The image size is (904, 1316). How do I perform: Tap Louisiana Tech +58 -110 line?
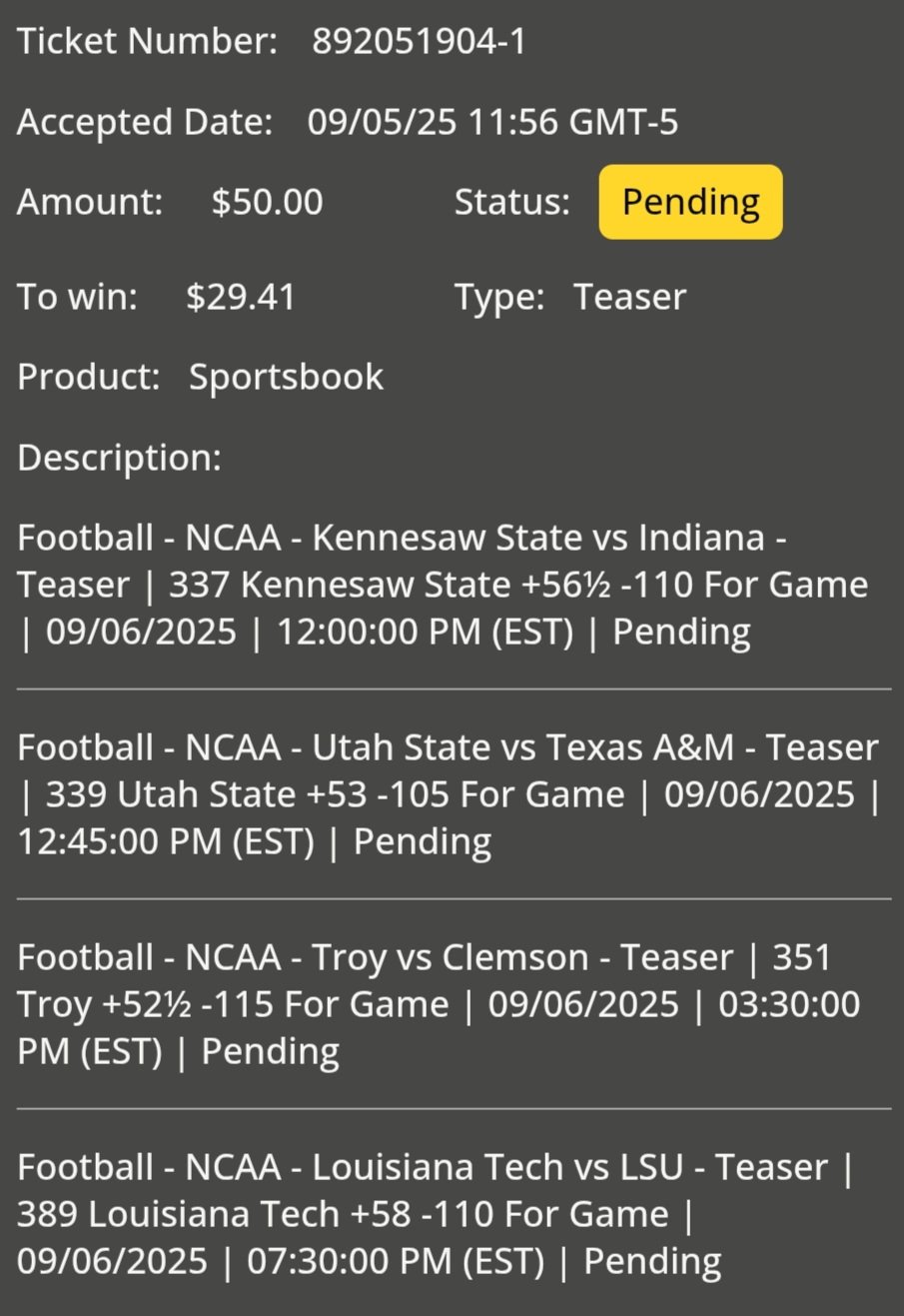coord(291,1214)
